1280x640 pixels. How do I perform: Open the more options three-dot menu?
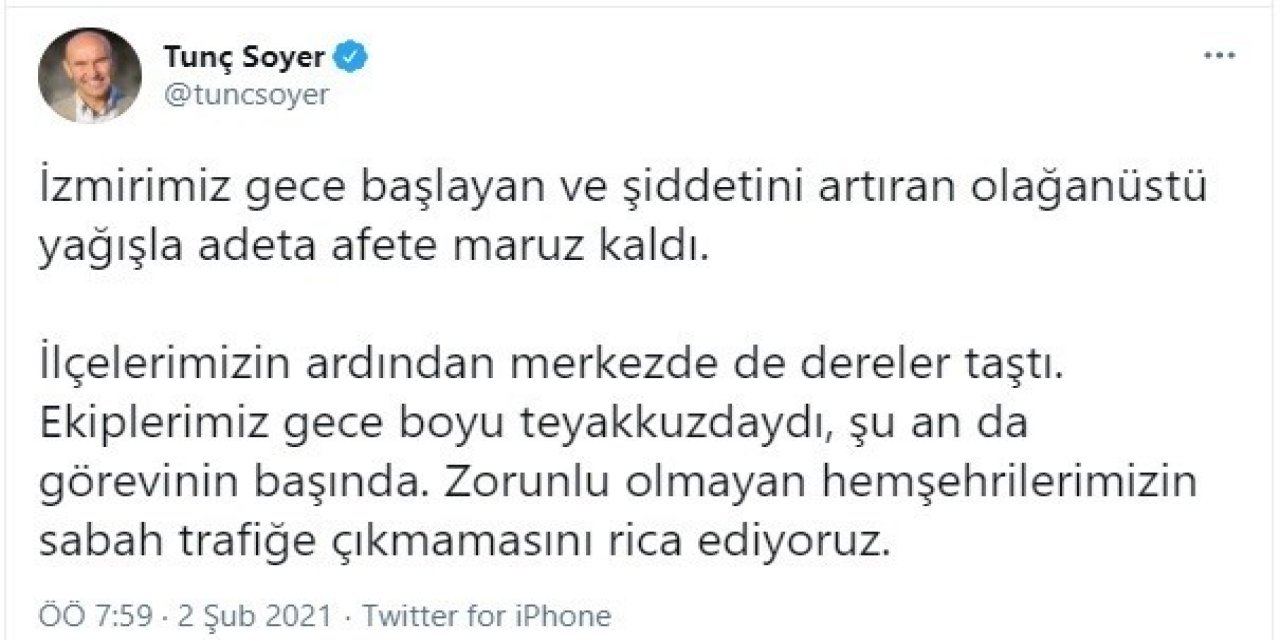(x=1219, y=57)
